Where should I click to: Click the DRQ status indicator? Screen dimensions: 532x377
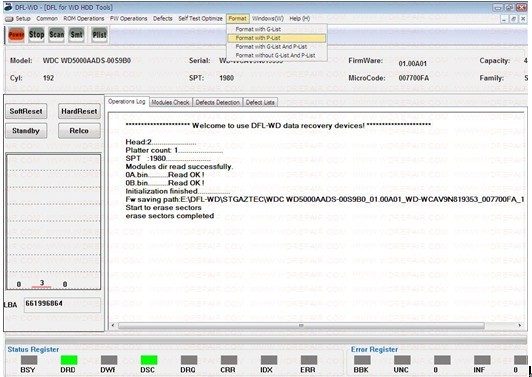pyautogui.click(x=189, y=360)
